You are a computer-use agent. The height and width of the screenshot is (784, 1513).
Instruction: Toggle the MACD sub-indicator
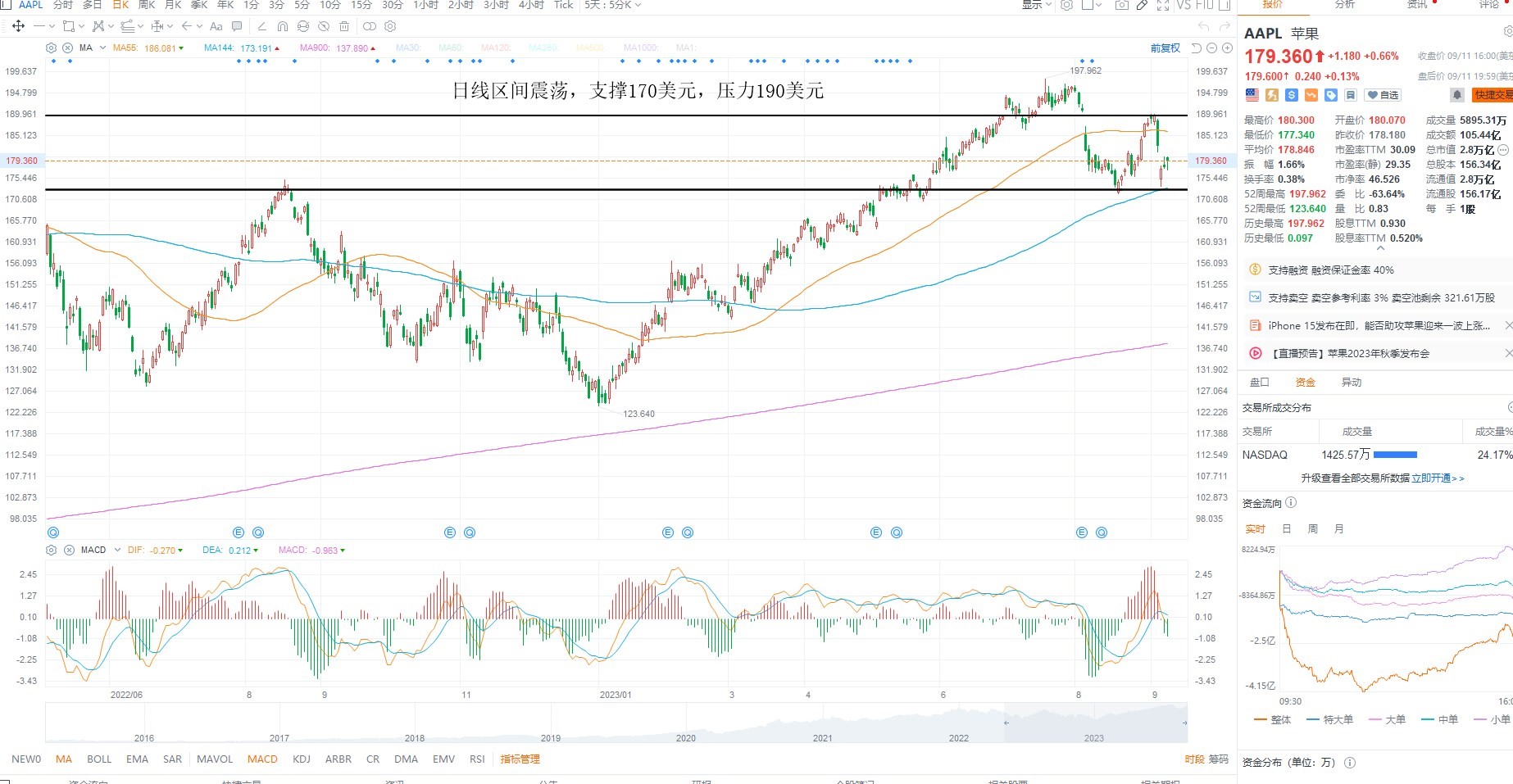coord(262,759)
